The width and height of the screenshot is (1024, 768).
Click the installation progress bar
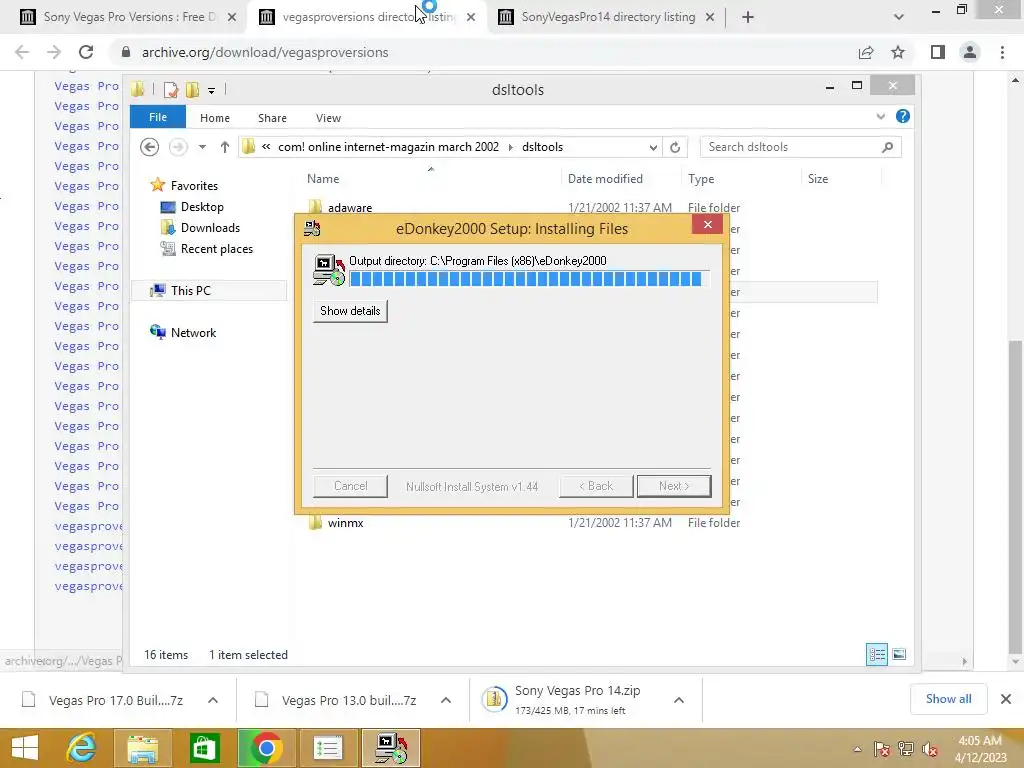coord(529,279)
